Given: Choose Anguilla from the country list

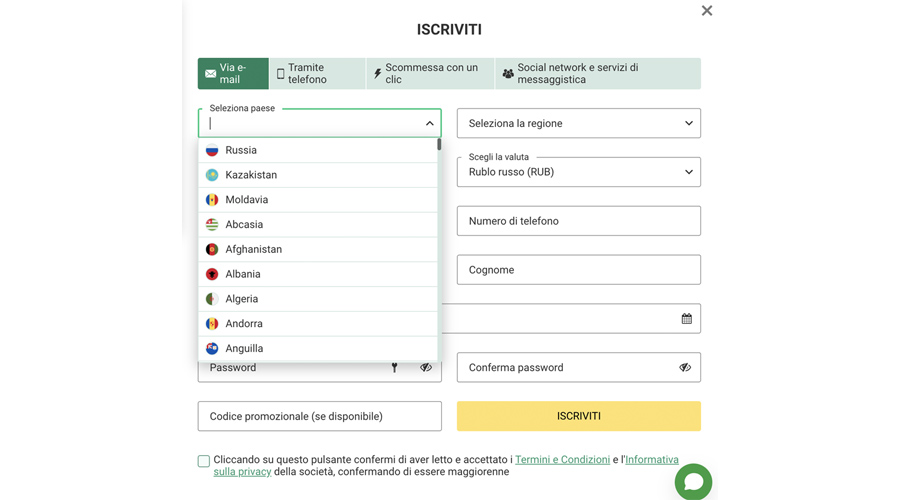Looking at the screenshot, I should 317,348.
